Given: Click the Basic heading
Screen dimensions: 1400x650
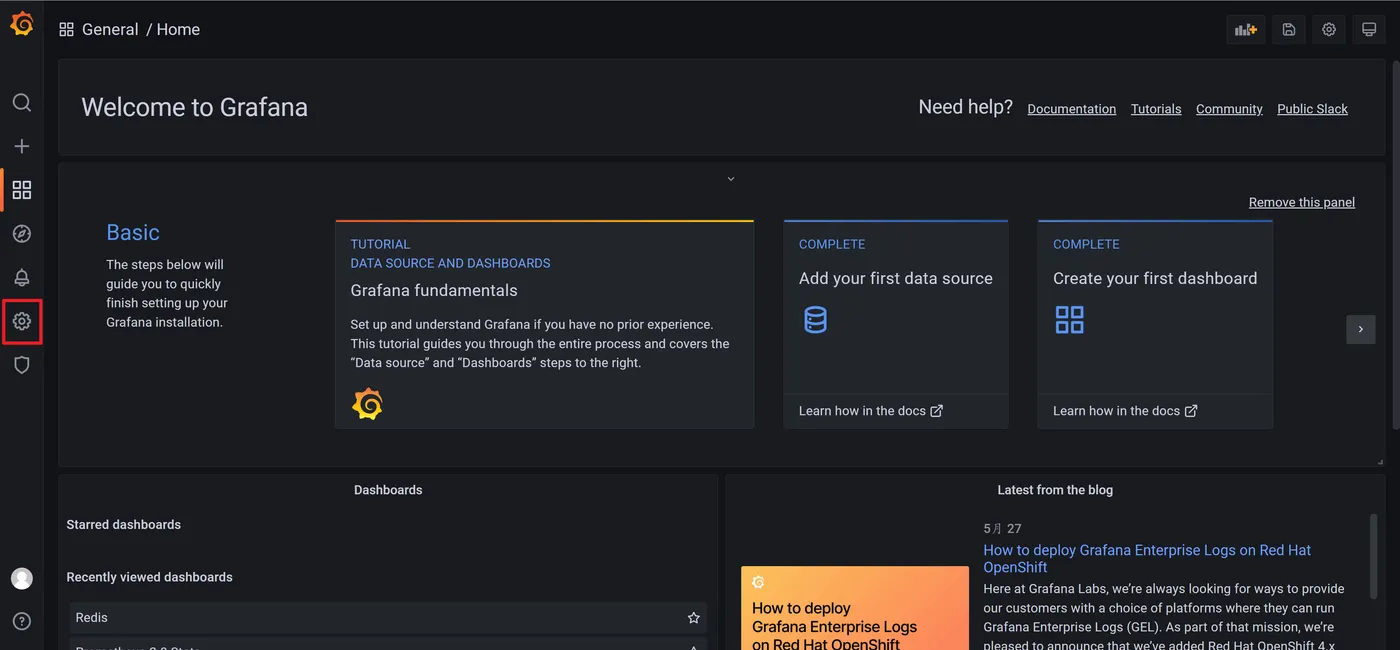Looking at the screenshot, I should coord(133,232).
